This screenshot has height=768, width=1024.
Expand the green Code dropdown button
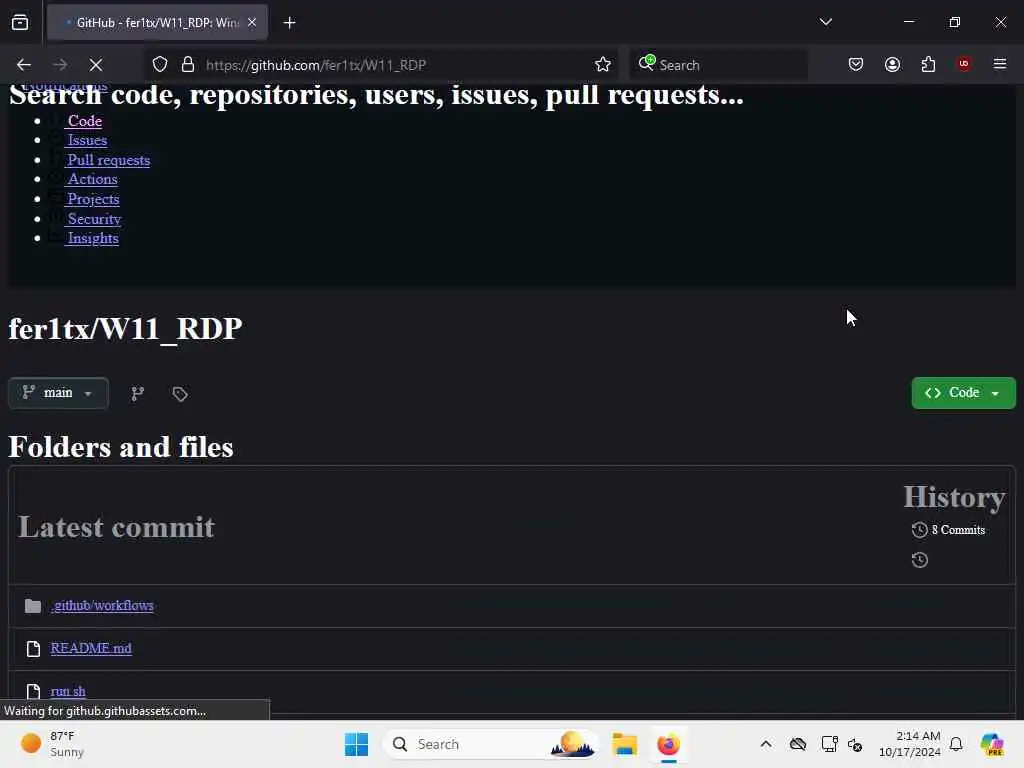point(963,392)
